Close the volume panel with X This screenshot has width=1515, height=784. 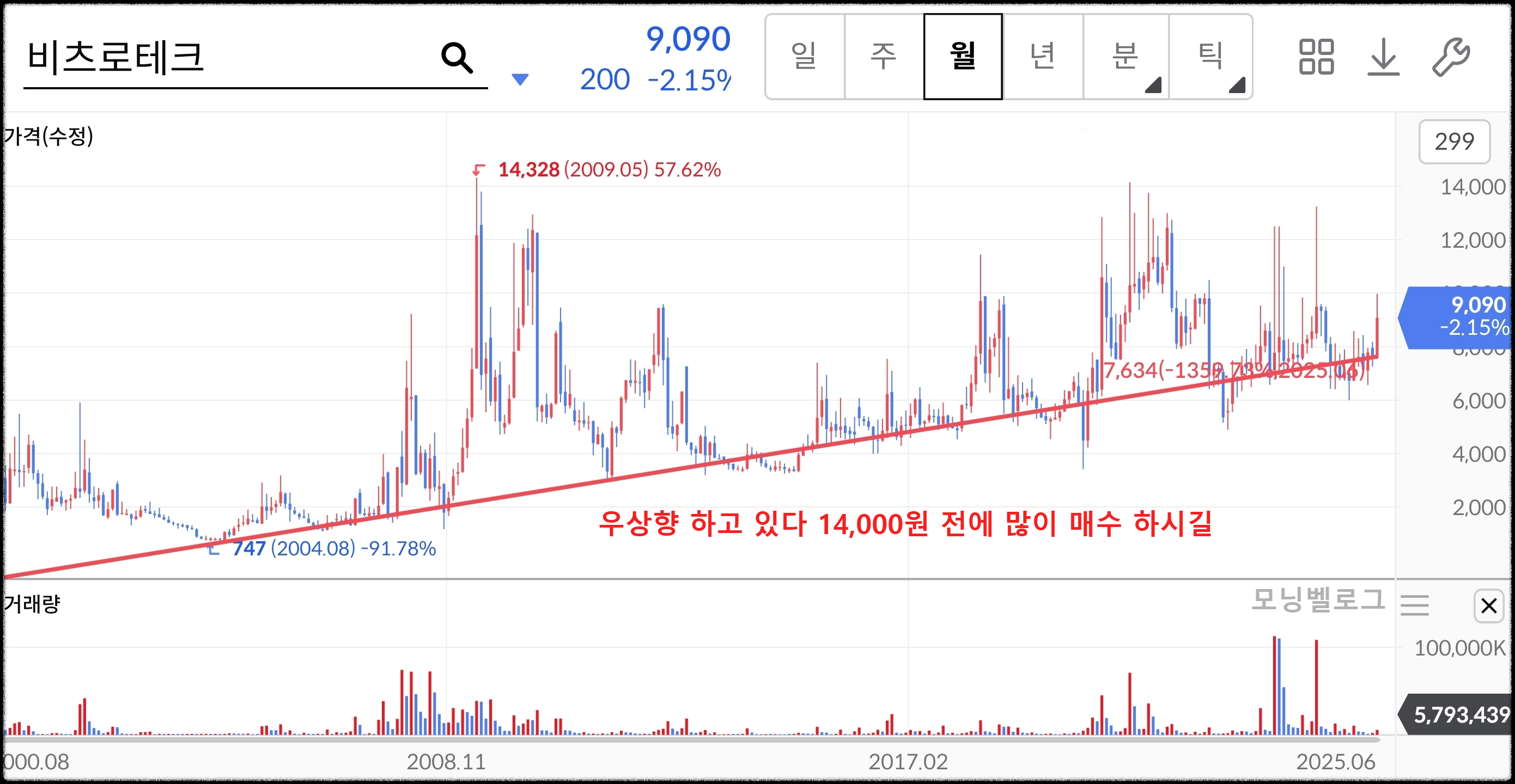click(x=1488, y=605)
